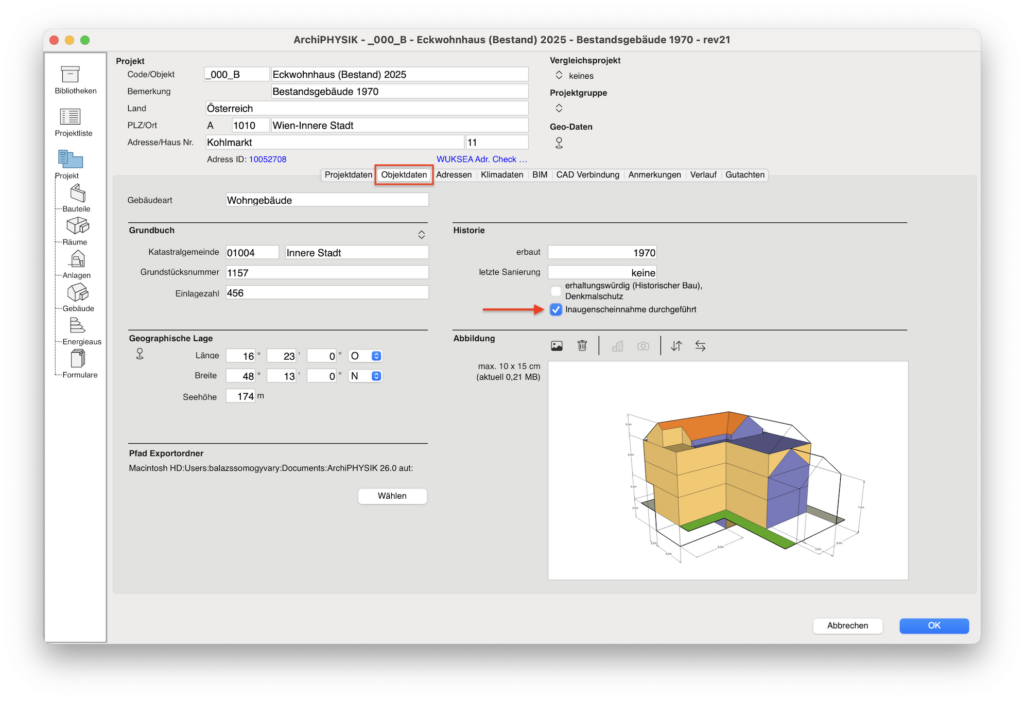Click the Einlagezahl field 456

coord(327,293)
